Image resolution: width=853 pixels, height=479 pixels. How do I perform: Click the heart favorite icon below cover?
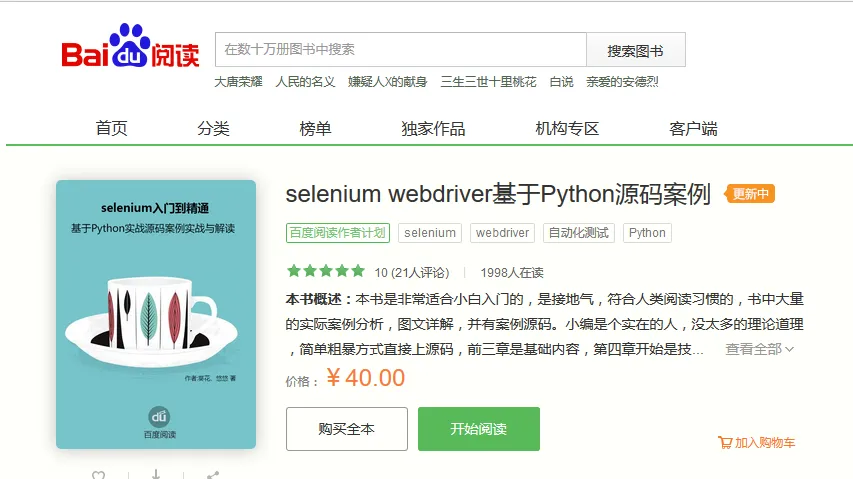coord(98,475)
